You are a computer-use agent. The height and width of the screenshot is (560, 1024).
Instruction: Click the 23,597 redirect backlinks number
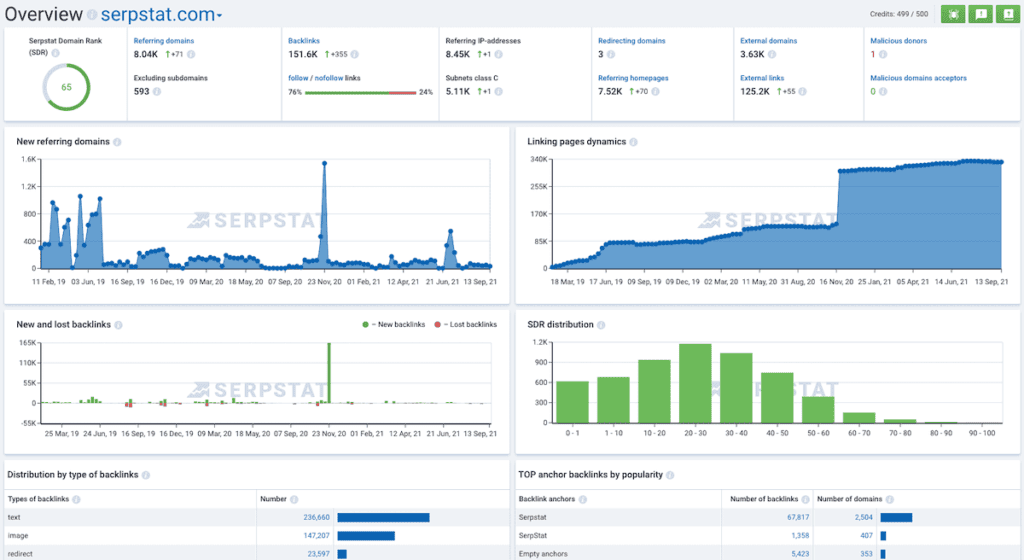point(318,553)
